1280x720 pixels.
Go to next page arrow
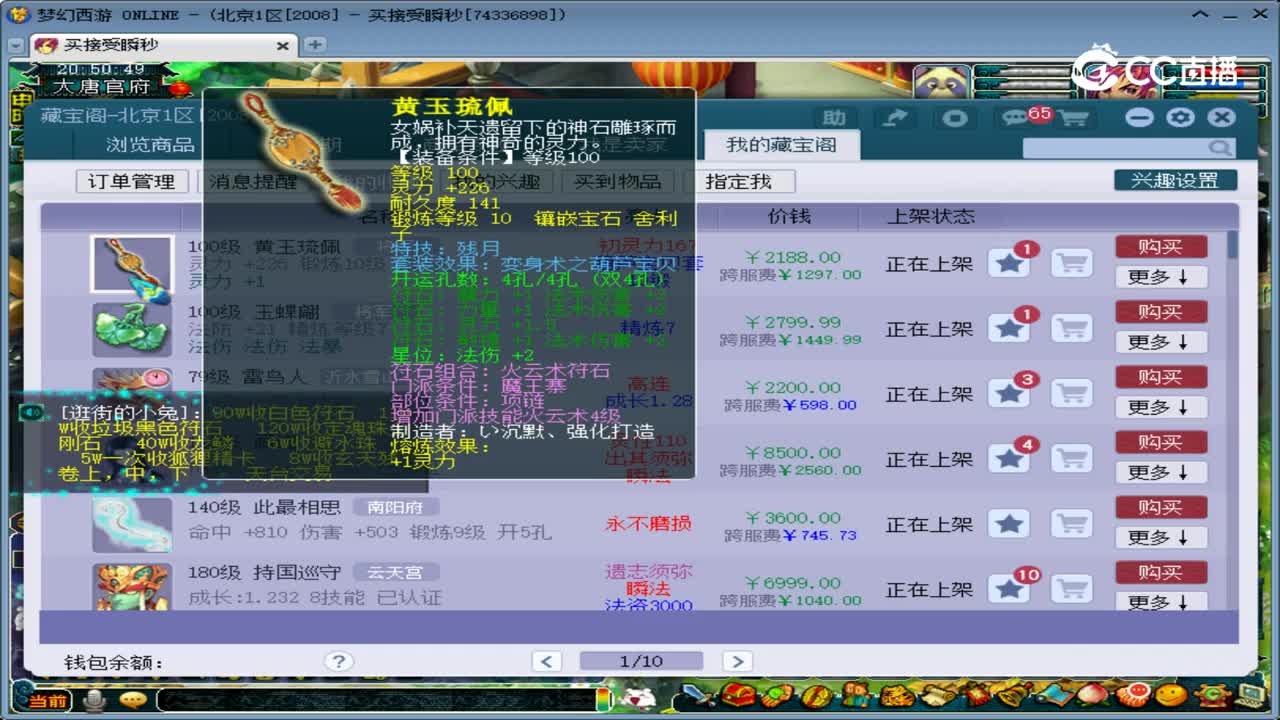coord(737,661)
